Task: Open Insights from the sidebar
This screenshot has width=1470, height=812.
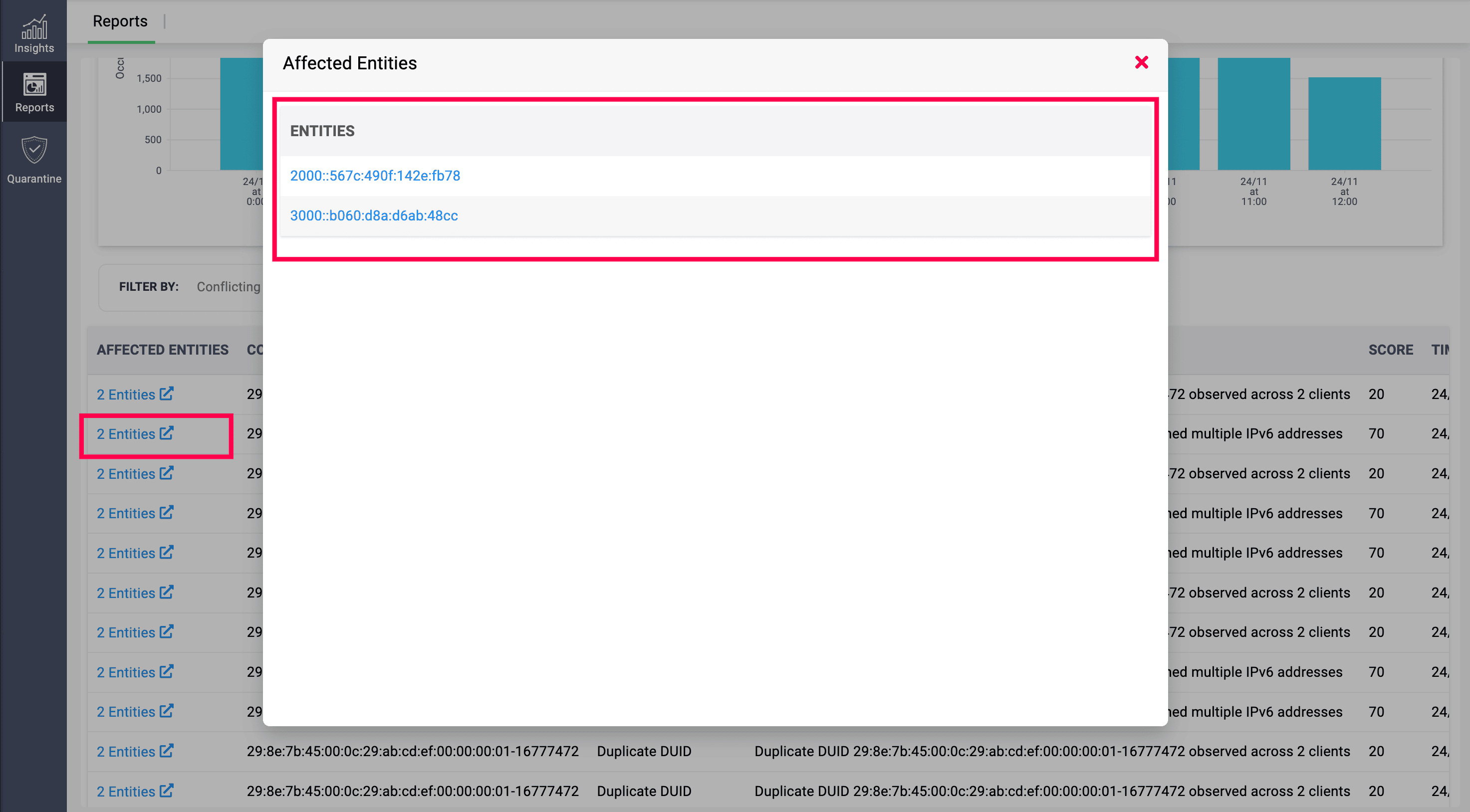Action: coord(34,33)
